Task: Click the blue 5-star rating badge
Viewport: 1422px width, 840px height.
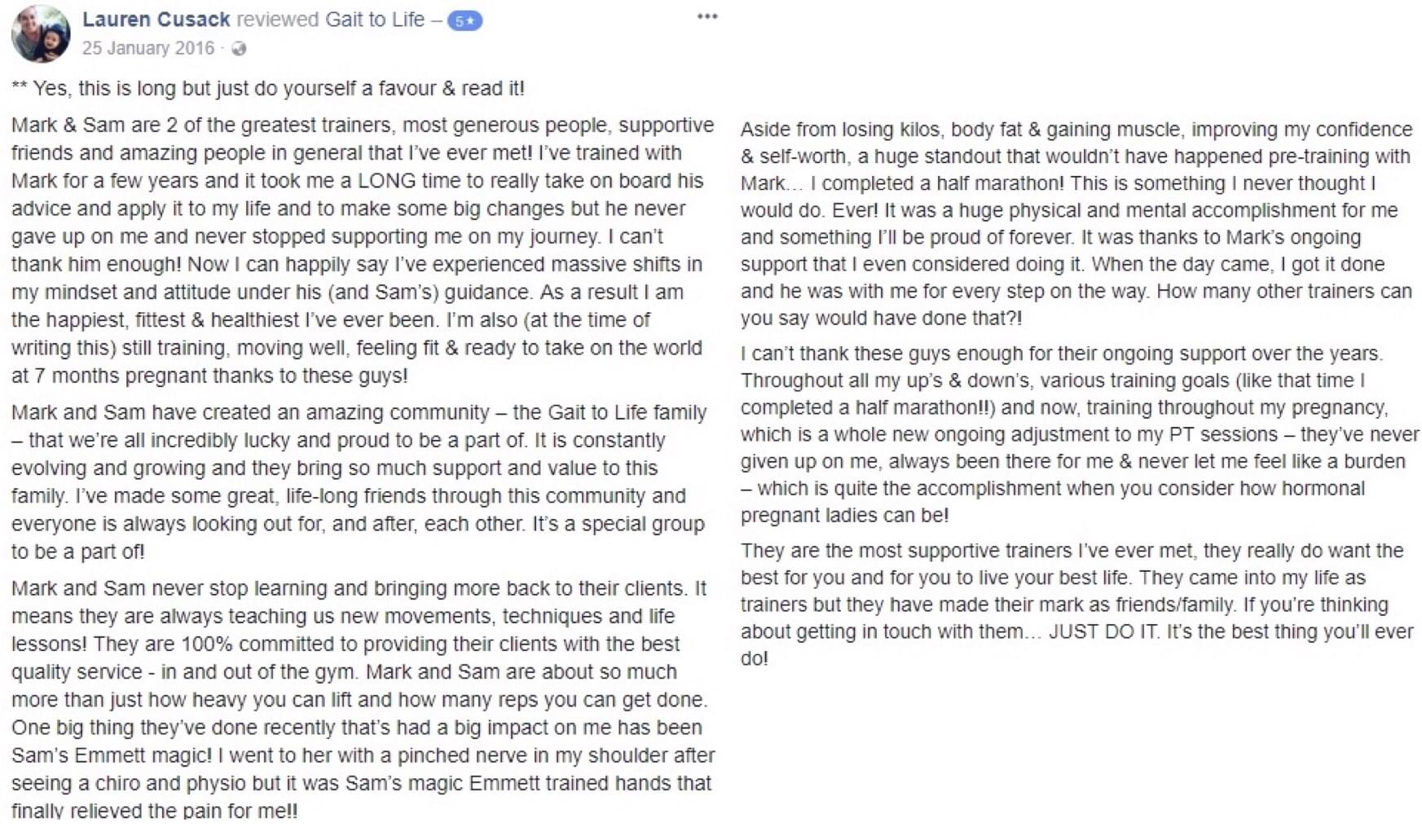Action: (464, 21)
